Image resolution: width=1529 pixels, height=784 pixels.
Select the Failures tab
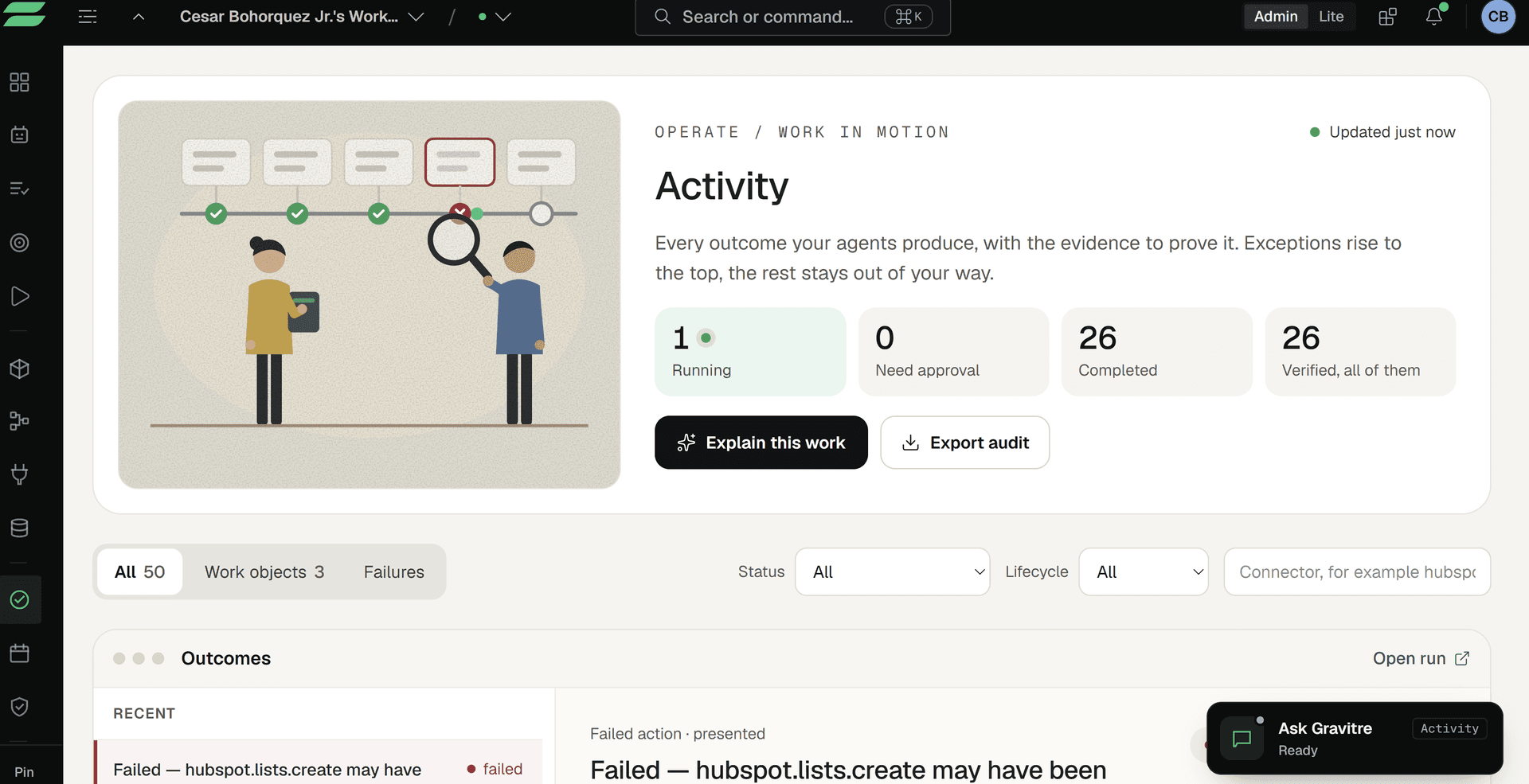tap(394, 571)
